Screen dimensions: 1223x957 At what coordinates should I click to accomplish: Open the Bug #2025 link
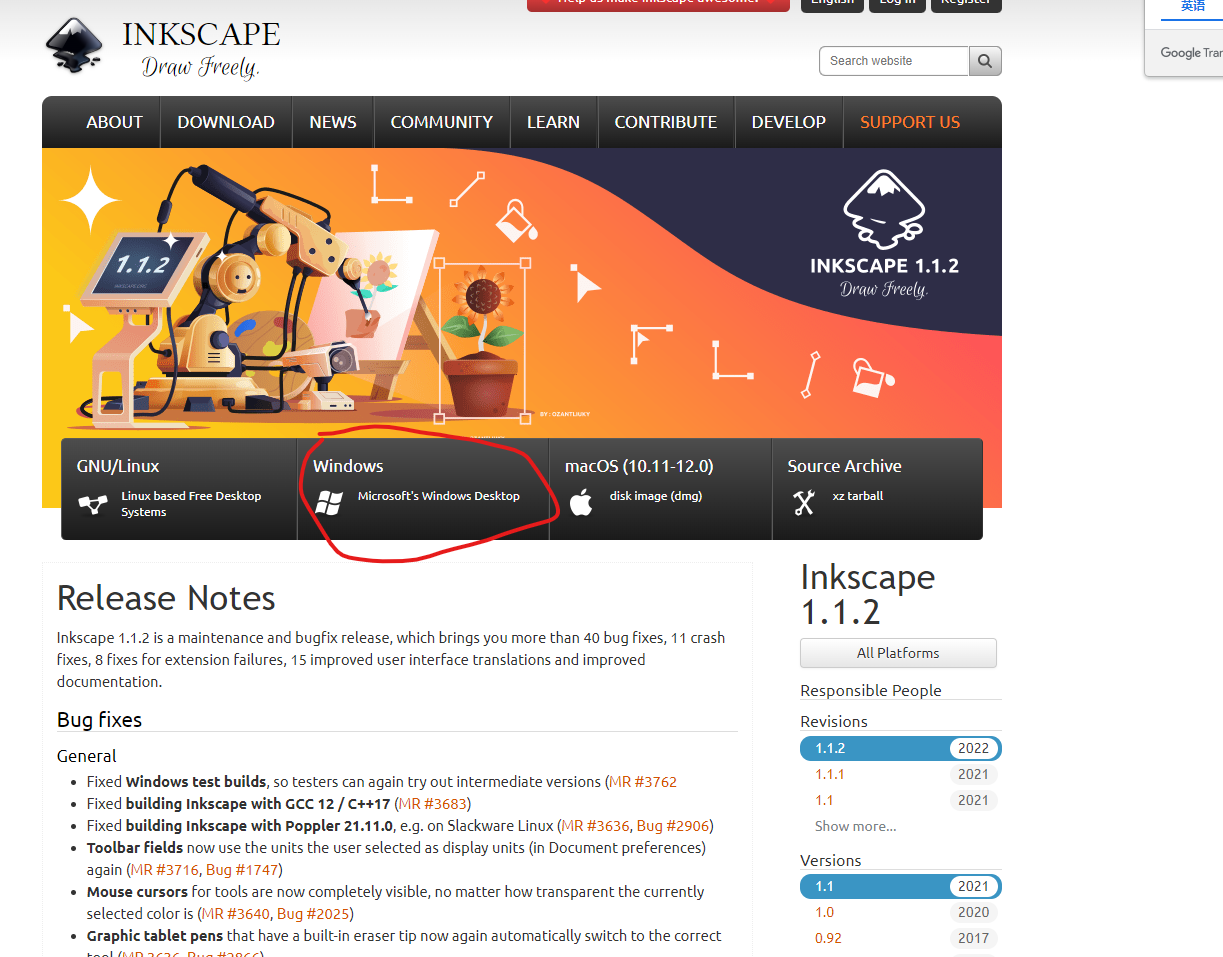point(313,914)
